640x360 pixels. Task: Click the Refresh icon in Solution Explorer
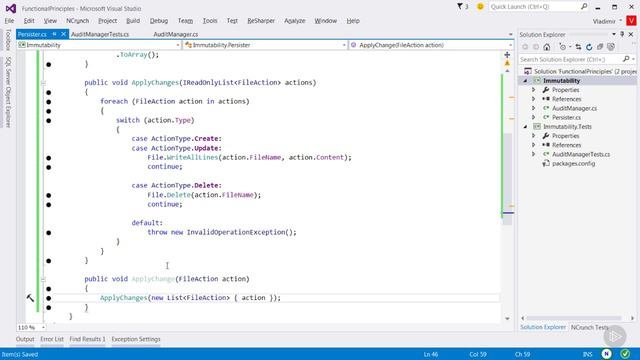(x=589, y=47)
